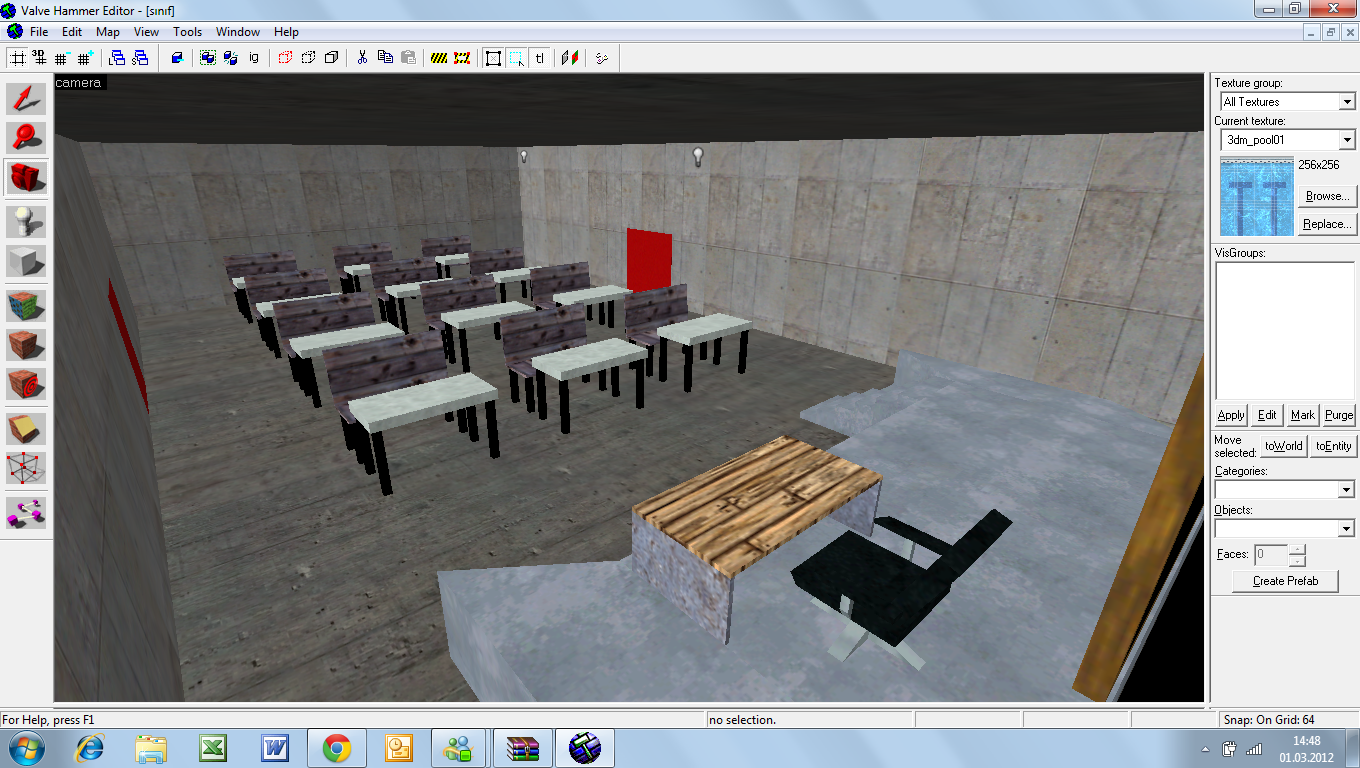Toggle the 3D grid button
This screenshot has height=768, width=1360.
(40, 58)
